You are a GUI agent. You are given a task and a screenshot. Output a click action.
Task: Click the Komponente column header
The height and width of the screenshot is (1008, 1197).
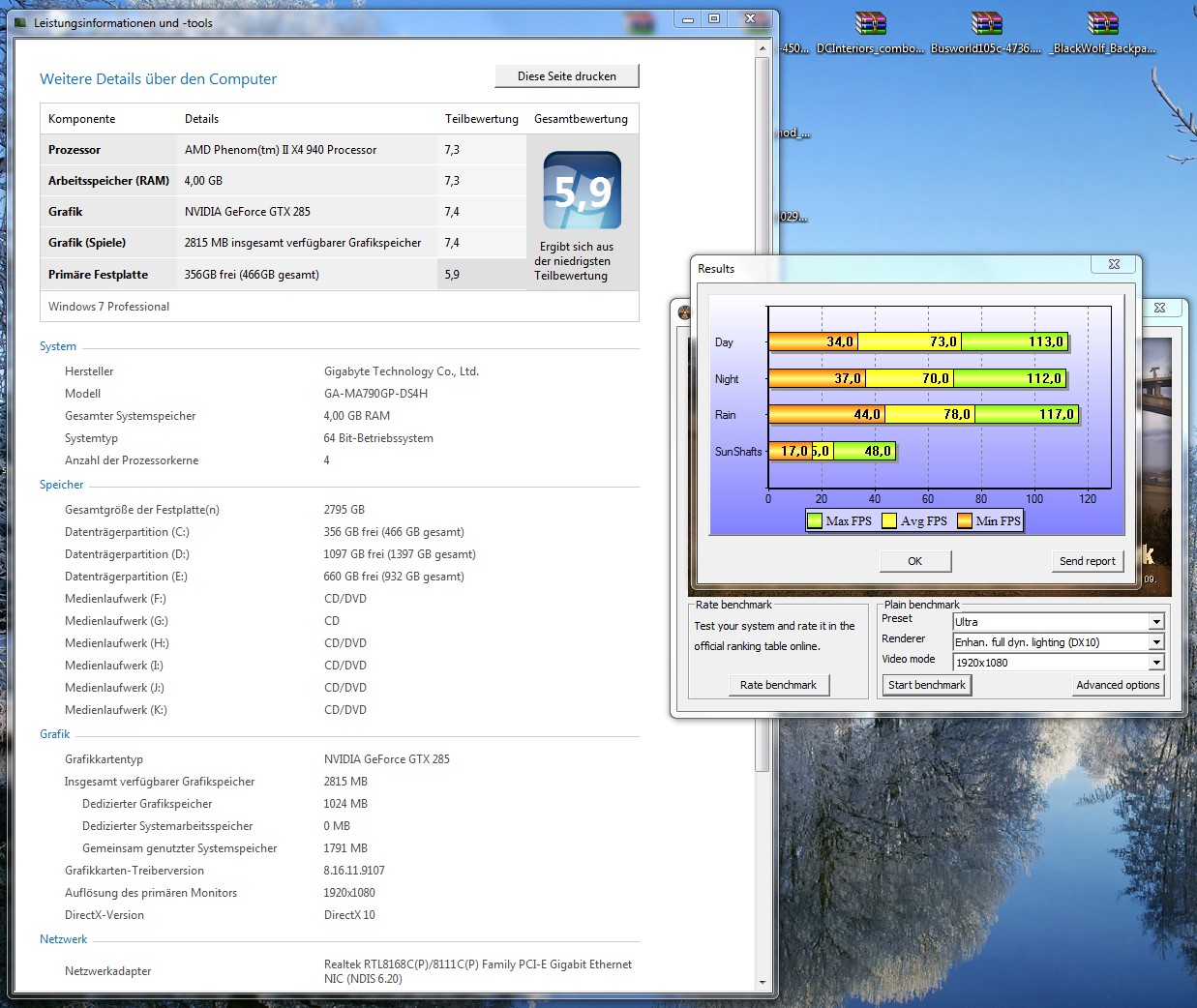pos(82,119)
